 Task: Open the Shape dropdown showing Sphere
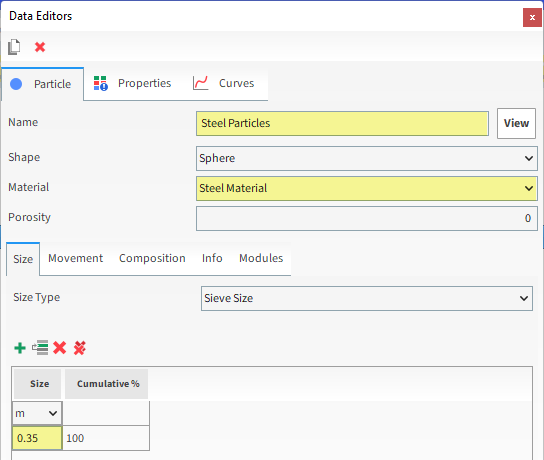[367, 158]
